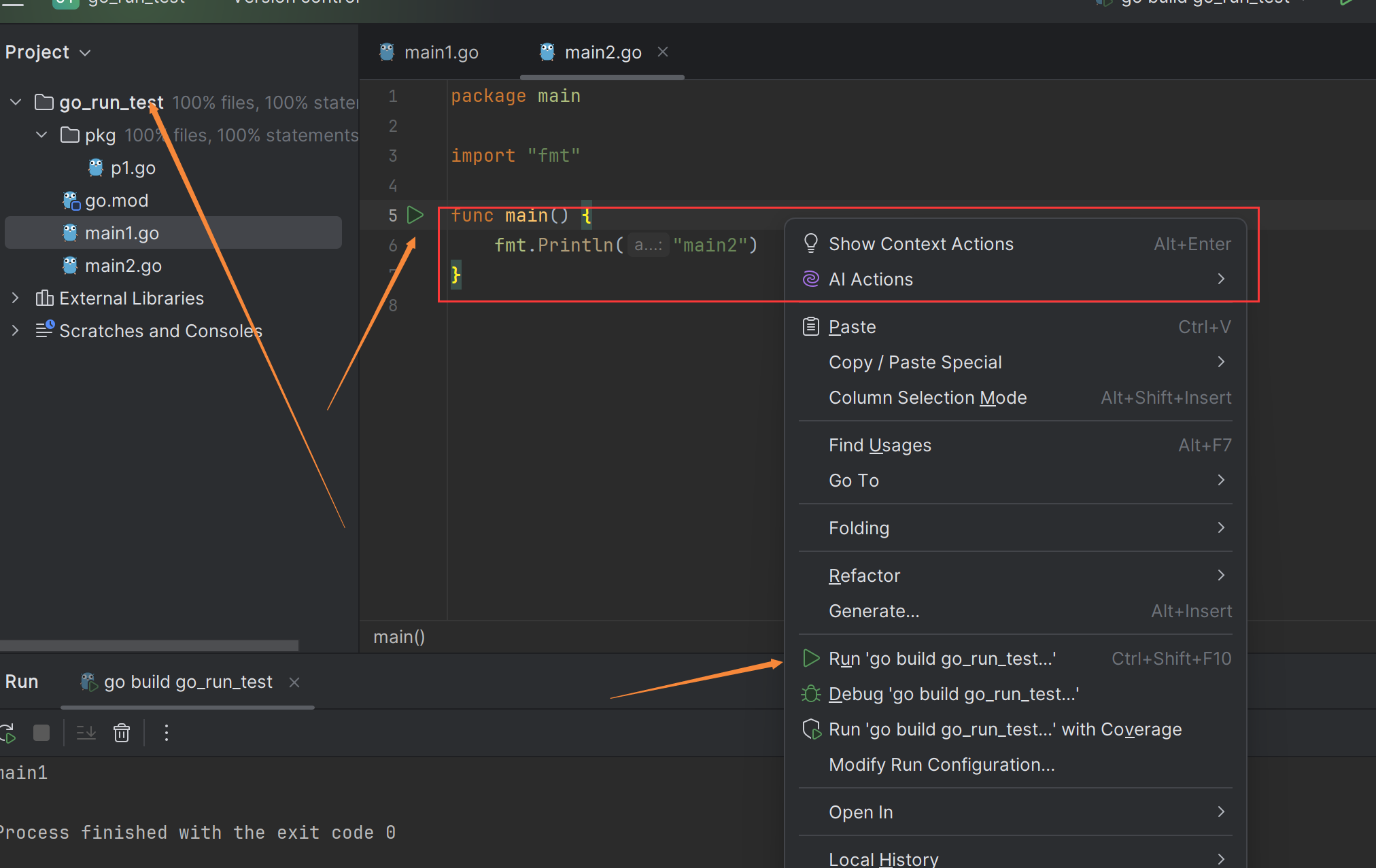
Task: Collapse the pkg folder in project tree
Action: pos(41,135)
